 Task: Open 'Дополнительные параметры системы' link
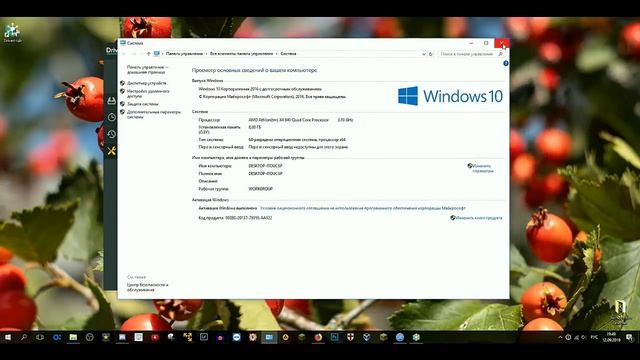(x=153, y=114)
